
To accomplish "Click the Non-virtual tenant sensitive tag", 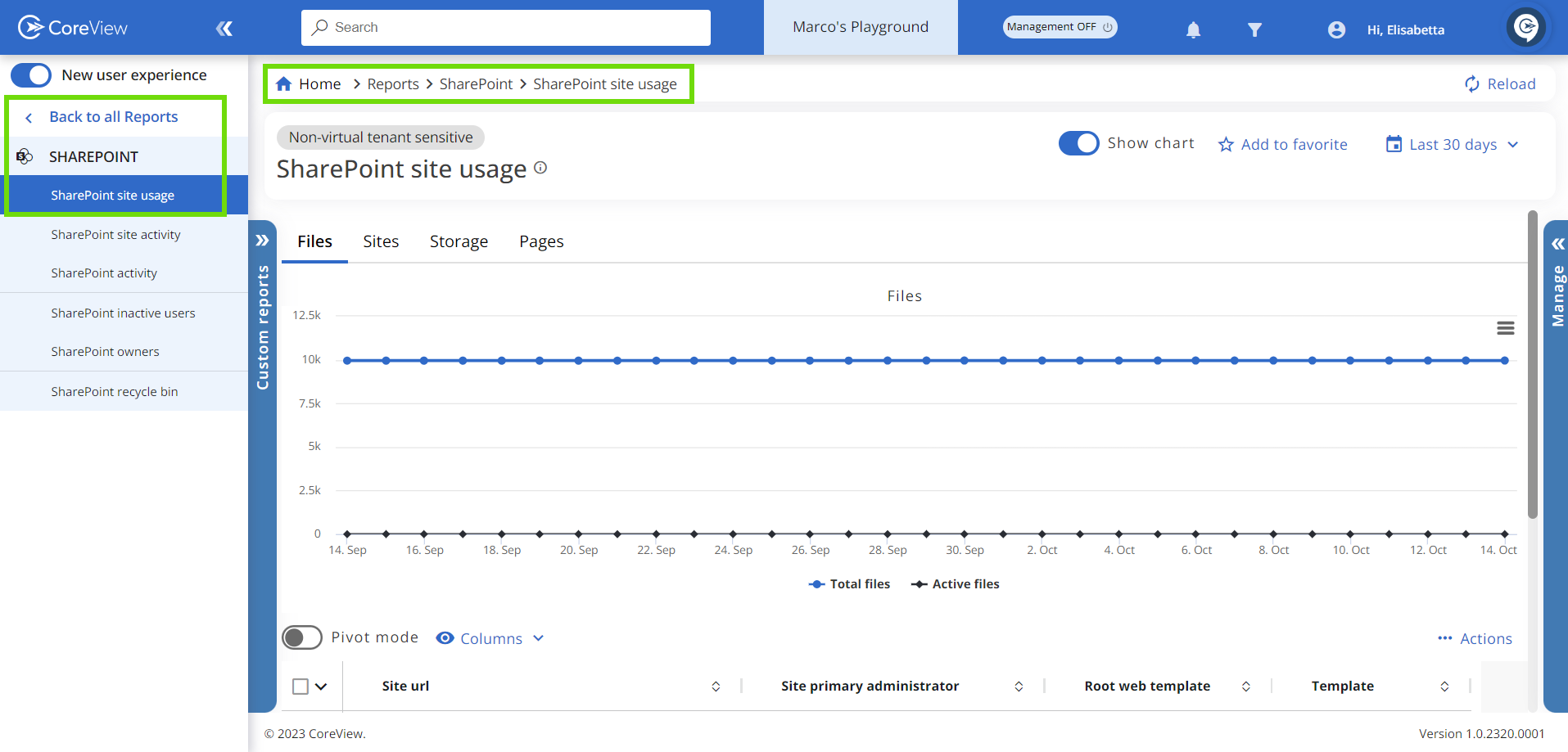I will (381, 137).
